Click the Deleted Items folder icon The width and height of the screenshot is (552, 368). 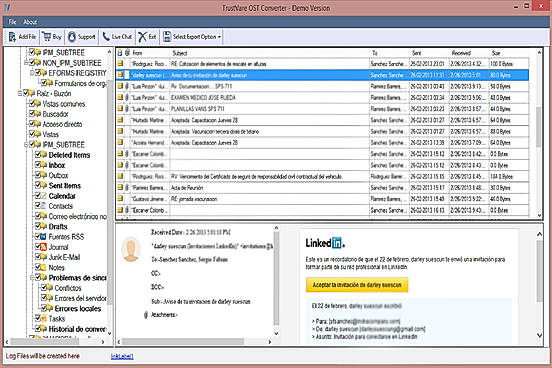pyautogui.click(x=44, y=155)
